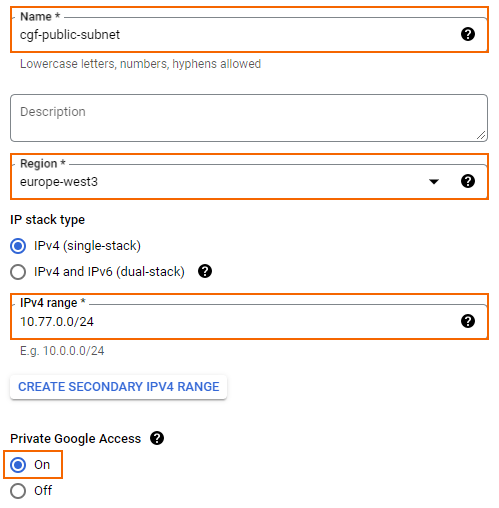Click the 'IPv4 (single-stack)' label text
The width and height of the screenshot is (499, 508).
87,246
